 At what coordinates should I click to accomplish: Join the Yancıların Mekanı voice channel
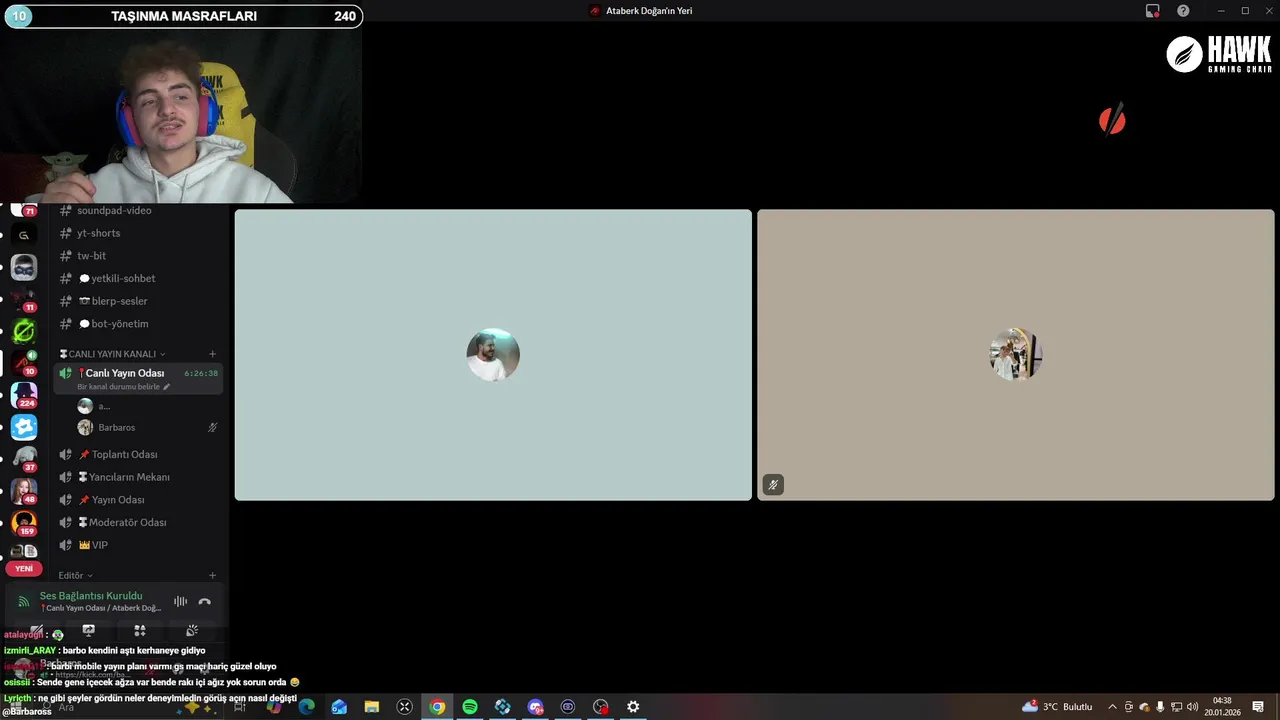(138, 477)
